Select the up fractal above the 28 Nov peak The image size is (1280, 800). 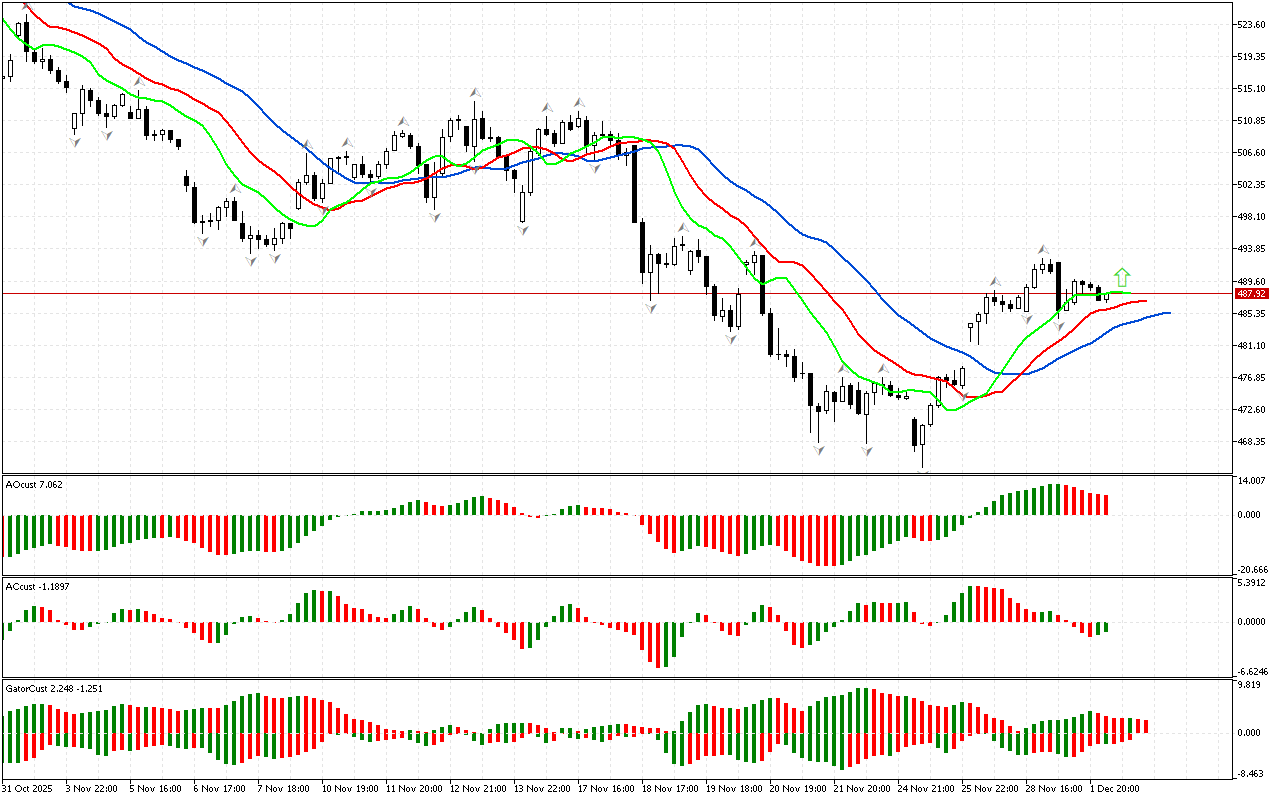click(1042, 248)
